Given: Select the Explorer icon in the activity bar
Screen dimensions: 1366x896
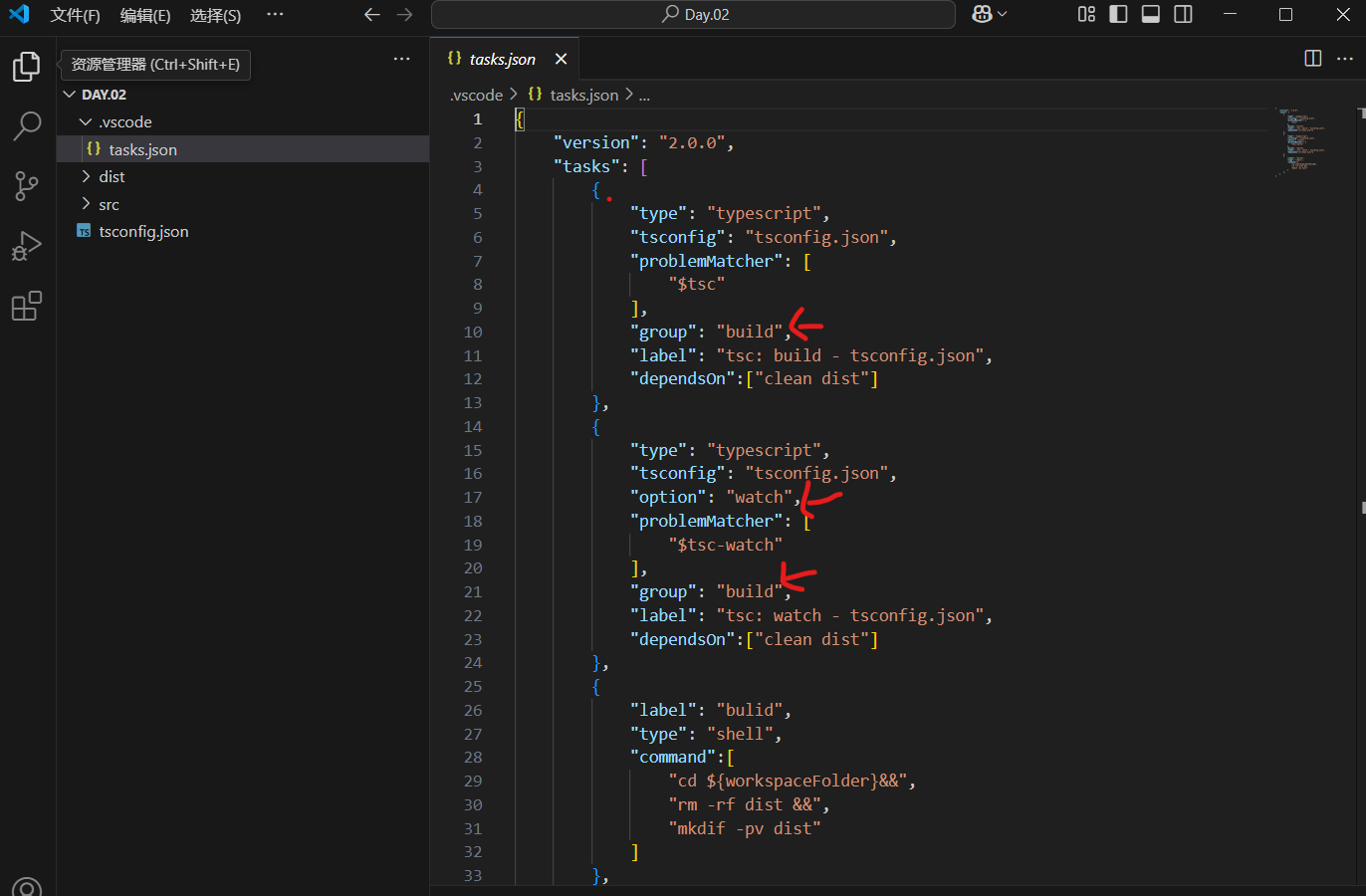Looking at the screenshot, I should pos(27,66).
